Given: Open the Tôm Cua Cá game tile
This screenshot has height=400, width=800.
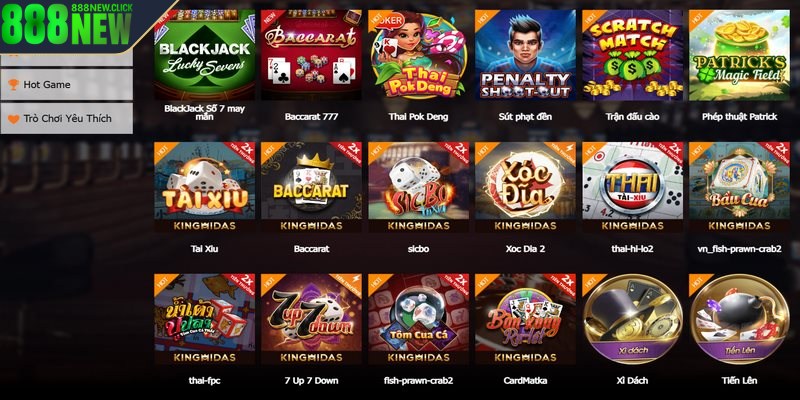Looking at the screenshot, I should click(418, 319).
